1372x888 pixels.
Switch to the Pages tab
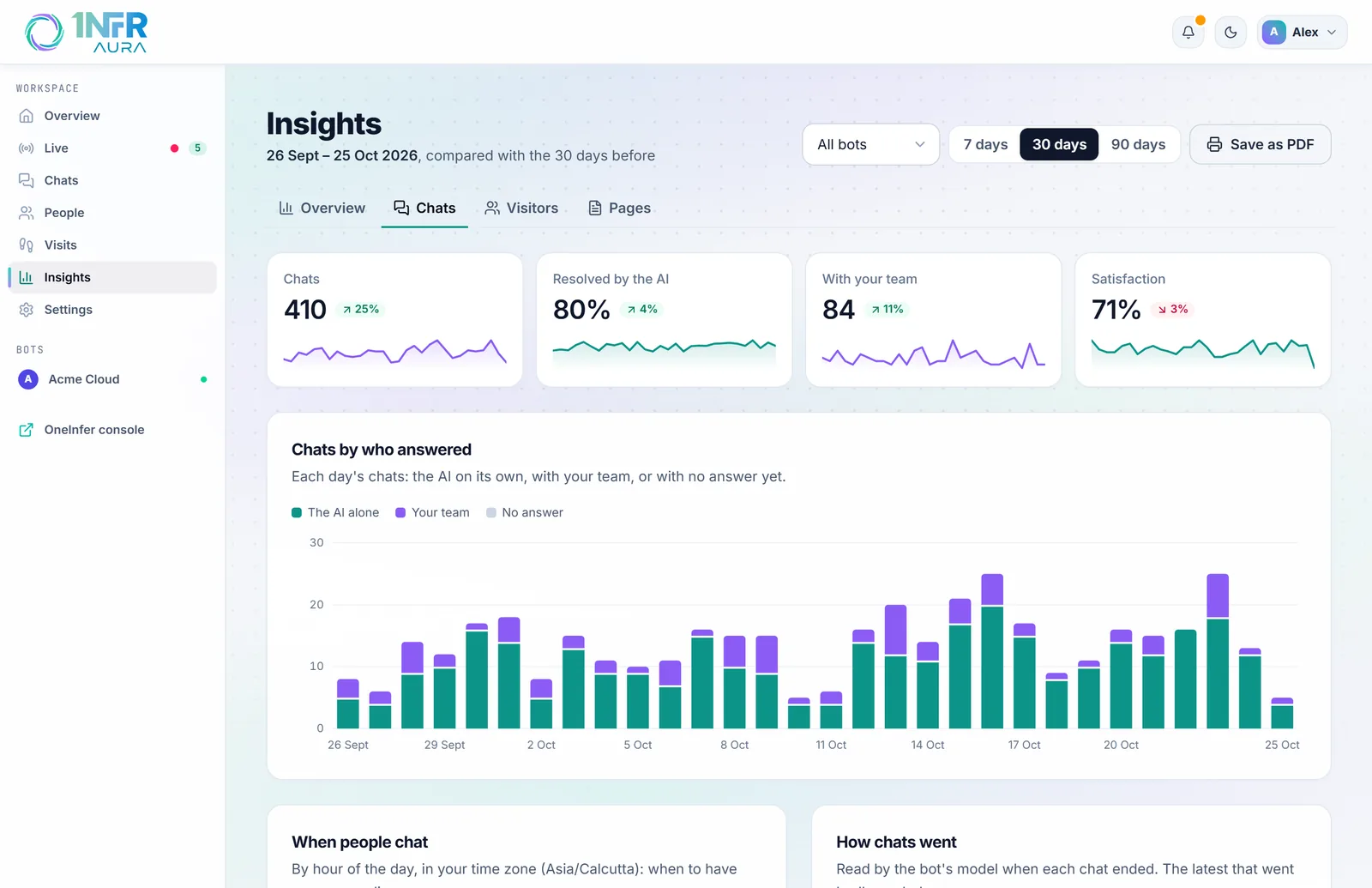click(x=619, y=208)
